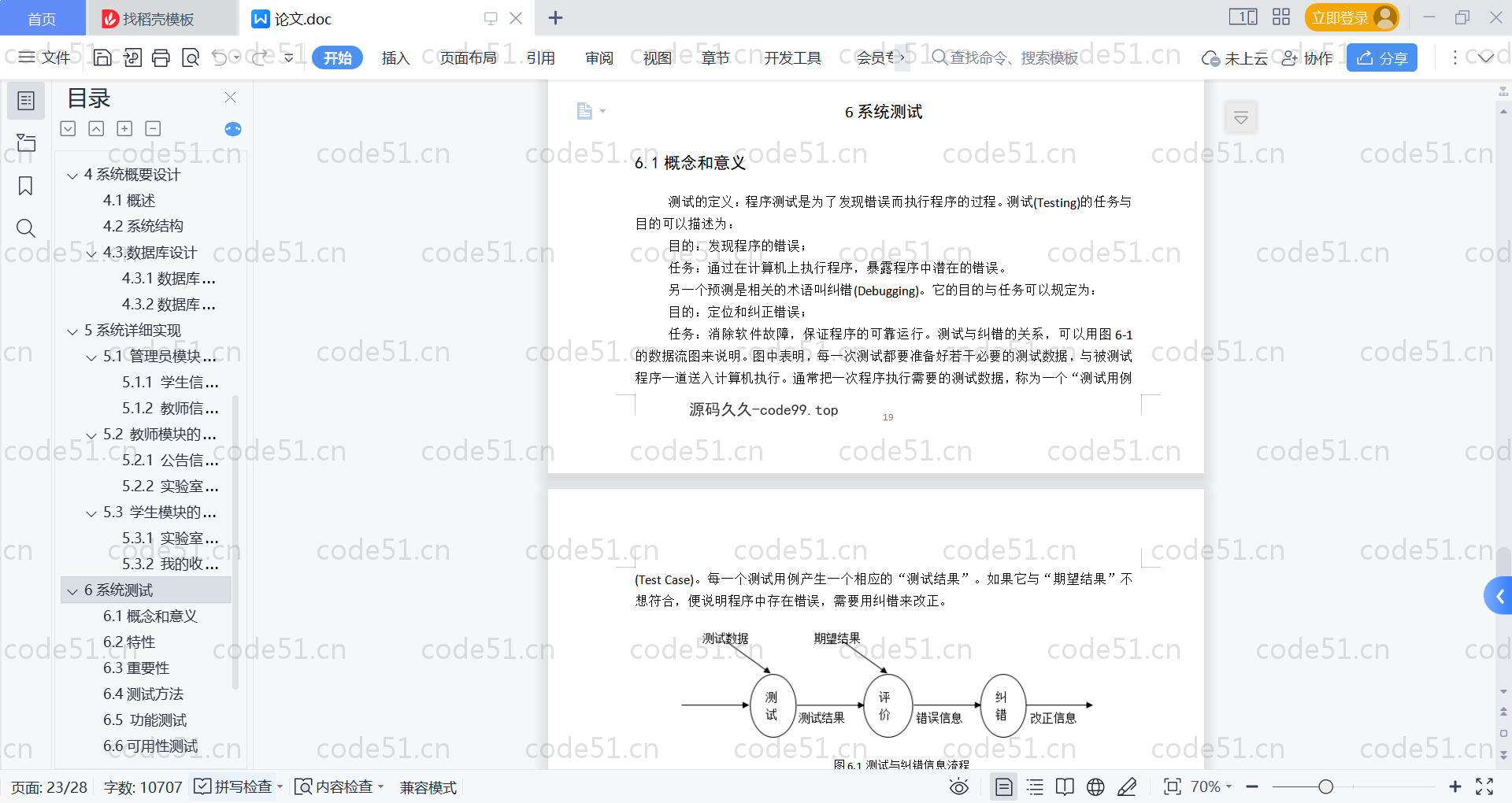Select the 审阅 ribbon tab
Image resolution: width=1512 pixels, height=803 pixels.
(x=599, y=57)
